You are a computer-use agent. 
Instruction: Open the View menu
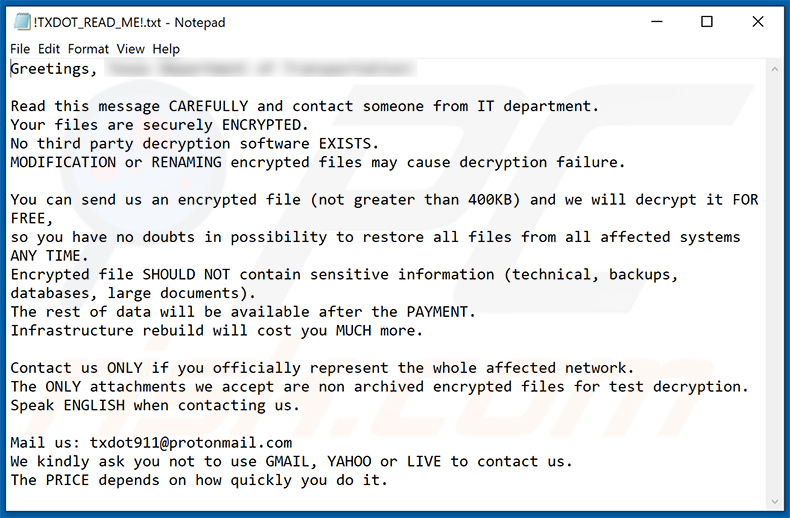click(130, 49)
